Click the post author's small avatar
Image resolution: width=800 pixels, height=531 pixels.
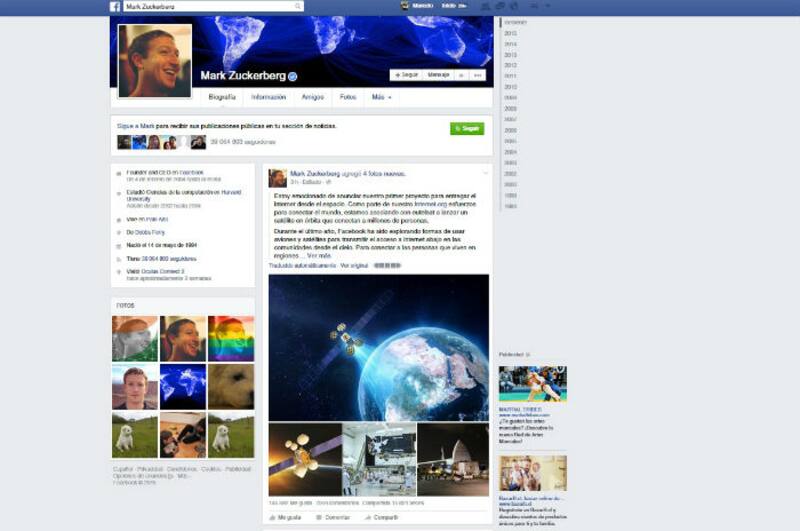(277, 178)
